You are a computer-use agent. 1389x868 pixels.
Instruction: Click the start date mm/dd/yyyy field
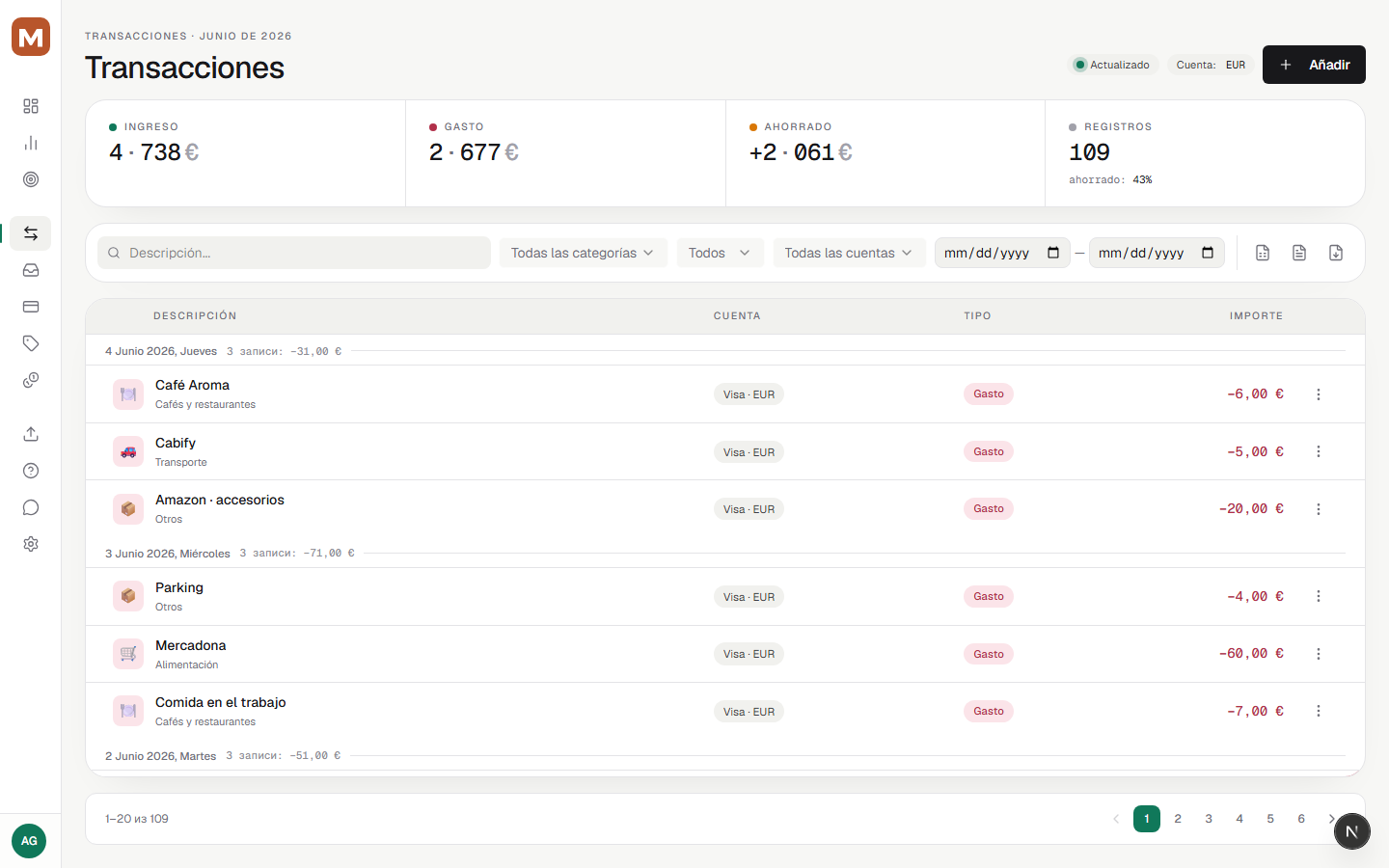1002,253
